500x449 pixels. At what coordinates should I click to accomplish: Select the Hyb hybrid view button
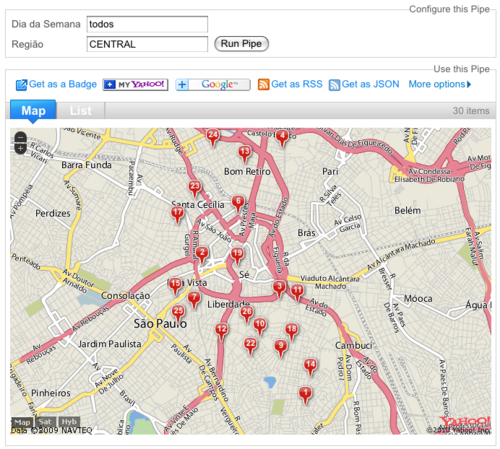(69, 422)
